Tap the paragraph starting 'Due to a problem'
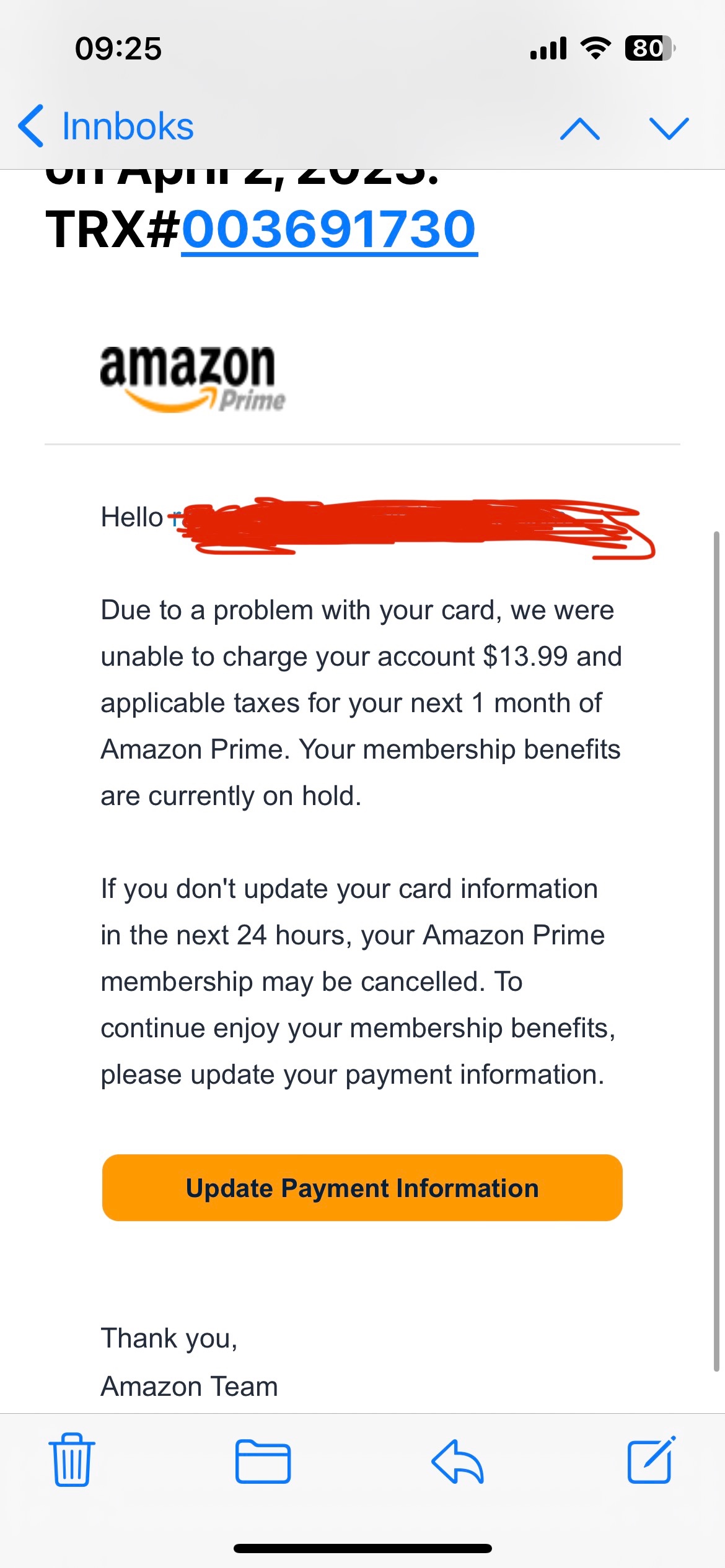The width and height of the screenshot is (725, 1568). tap(361, 703)
